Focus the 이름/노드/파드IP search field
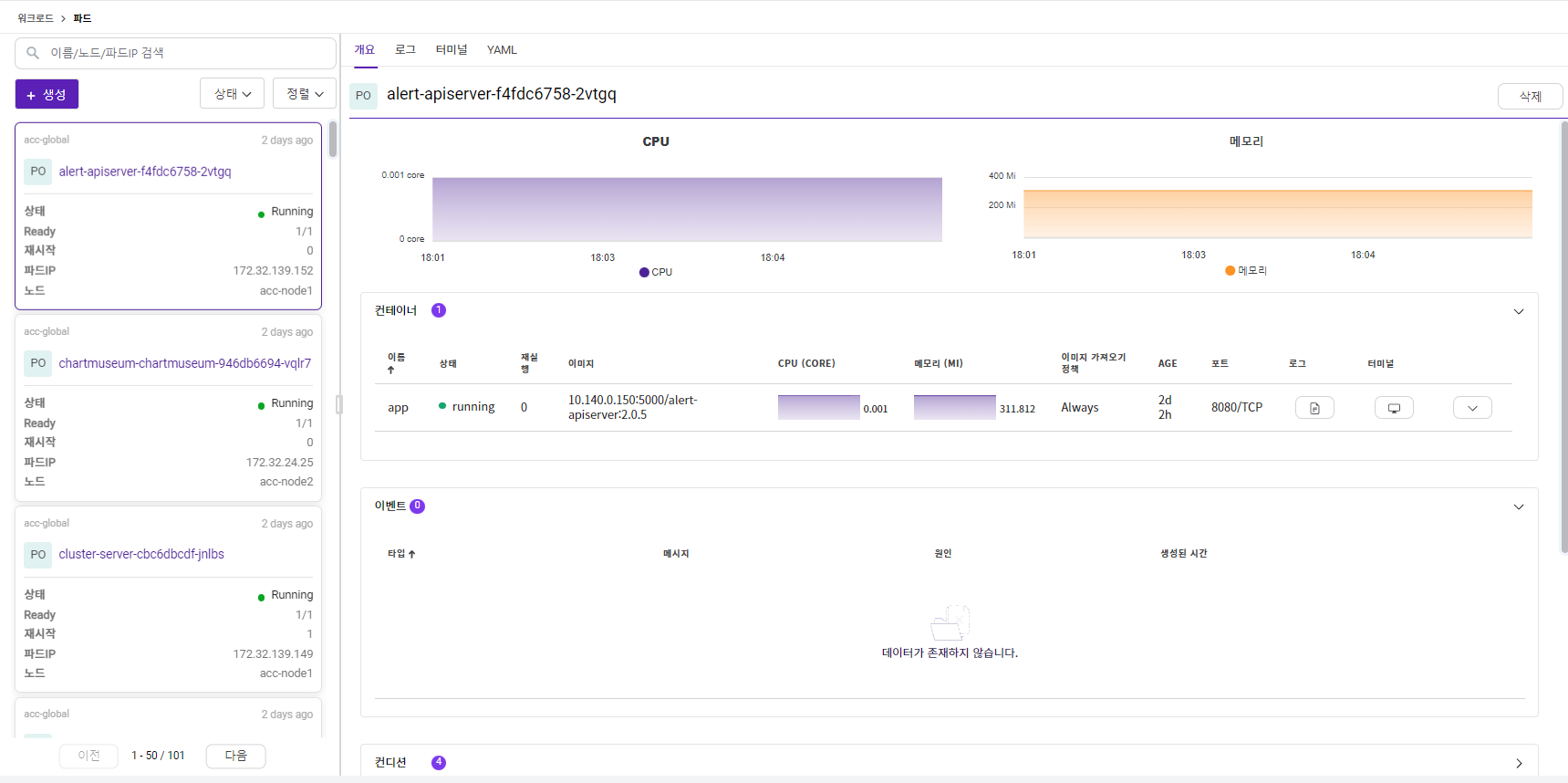 [x=175, y=53]
